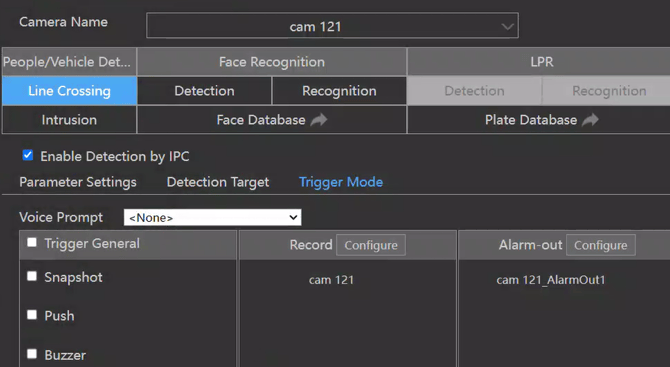Click the Record column header text
Viewport: 670px width, 367px height.
(311, 245)
